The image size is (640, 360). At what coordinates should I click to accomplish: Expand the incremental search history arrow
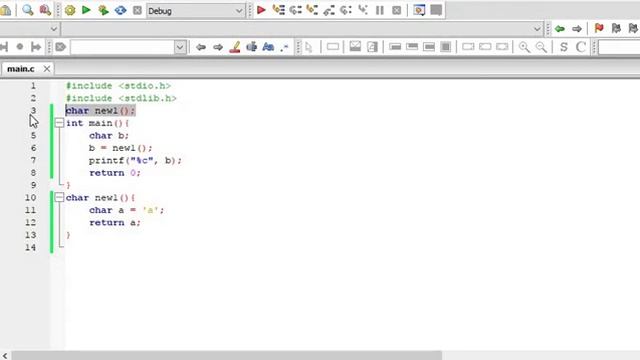tap(180, 47)
